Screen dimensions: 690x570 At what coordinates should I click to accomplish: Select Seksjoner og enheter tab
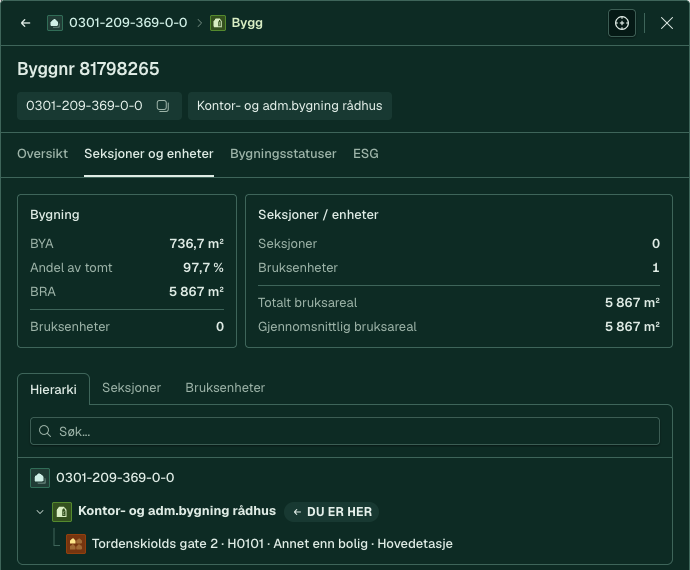149,154
